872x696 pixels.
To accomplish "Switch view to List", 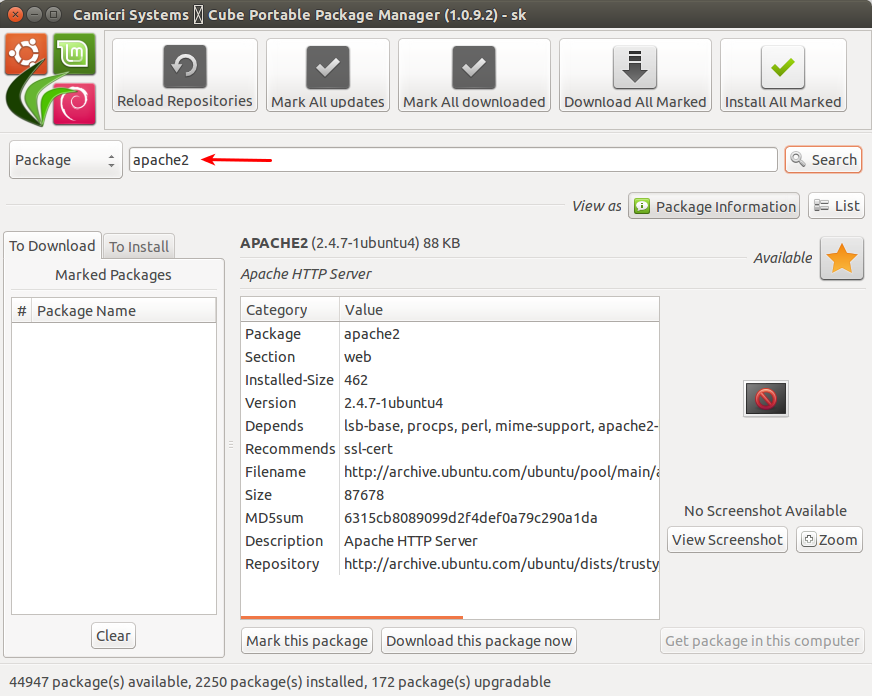I will [836, 206].
